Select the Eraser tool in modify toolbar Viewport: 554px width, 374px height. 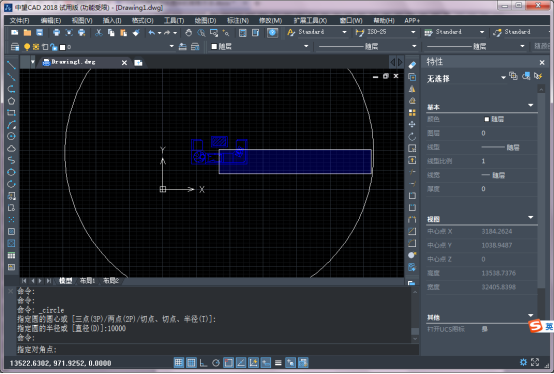pos(412,65)
